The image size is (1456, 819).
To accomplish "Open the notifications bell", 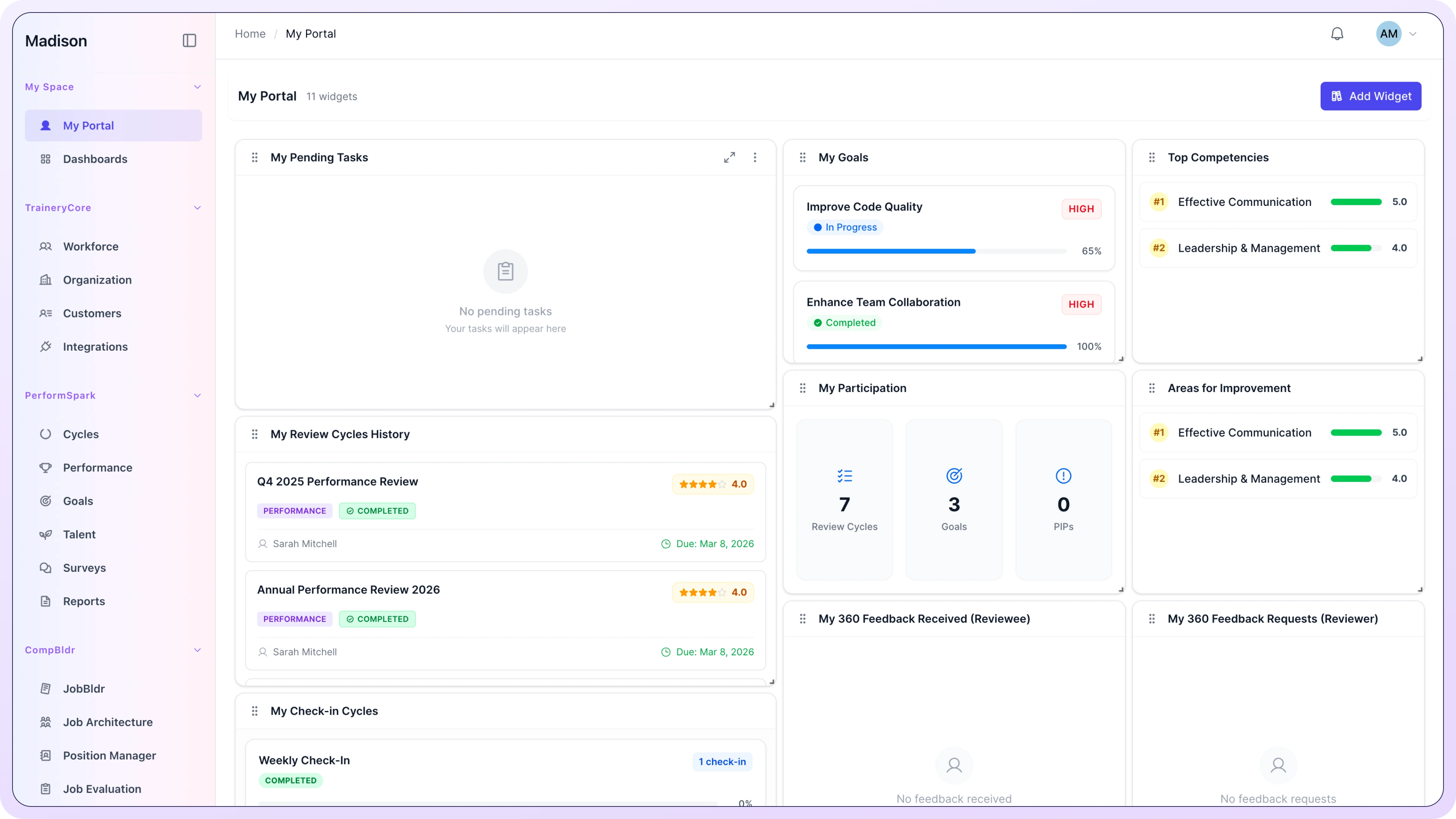I will (1337, 34).
